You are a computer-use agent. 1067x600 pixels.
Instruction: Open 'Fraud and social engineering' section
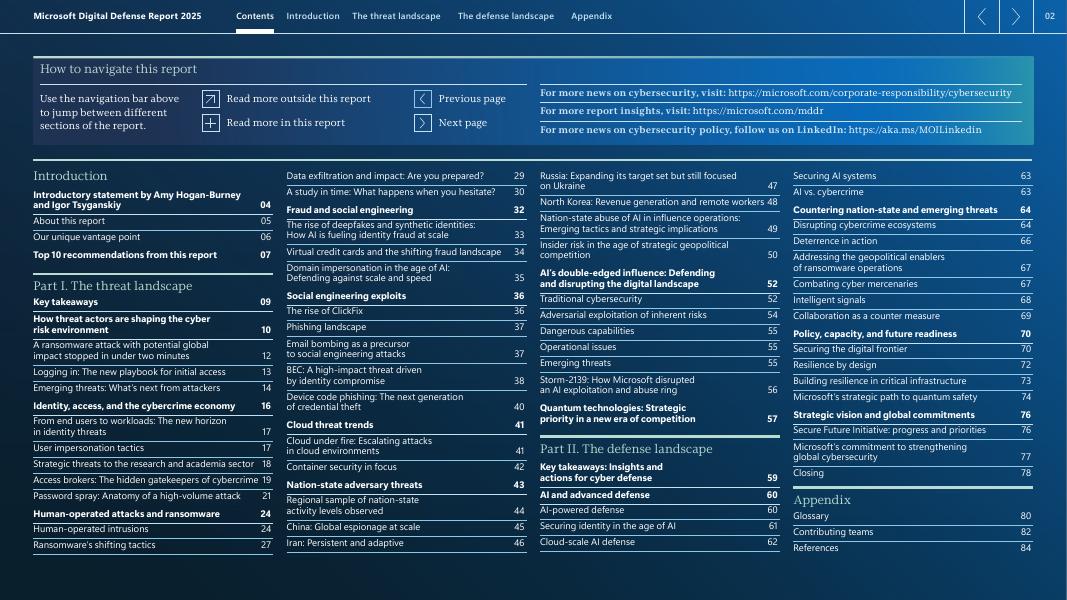(x=406, y=210)
